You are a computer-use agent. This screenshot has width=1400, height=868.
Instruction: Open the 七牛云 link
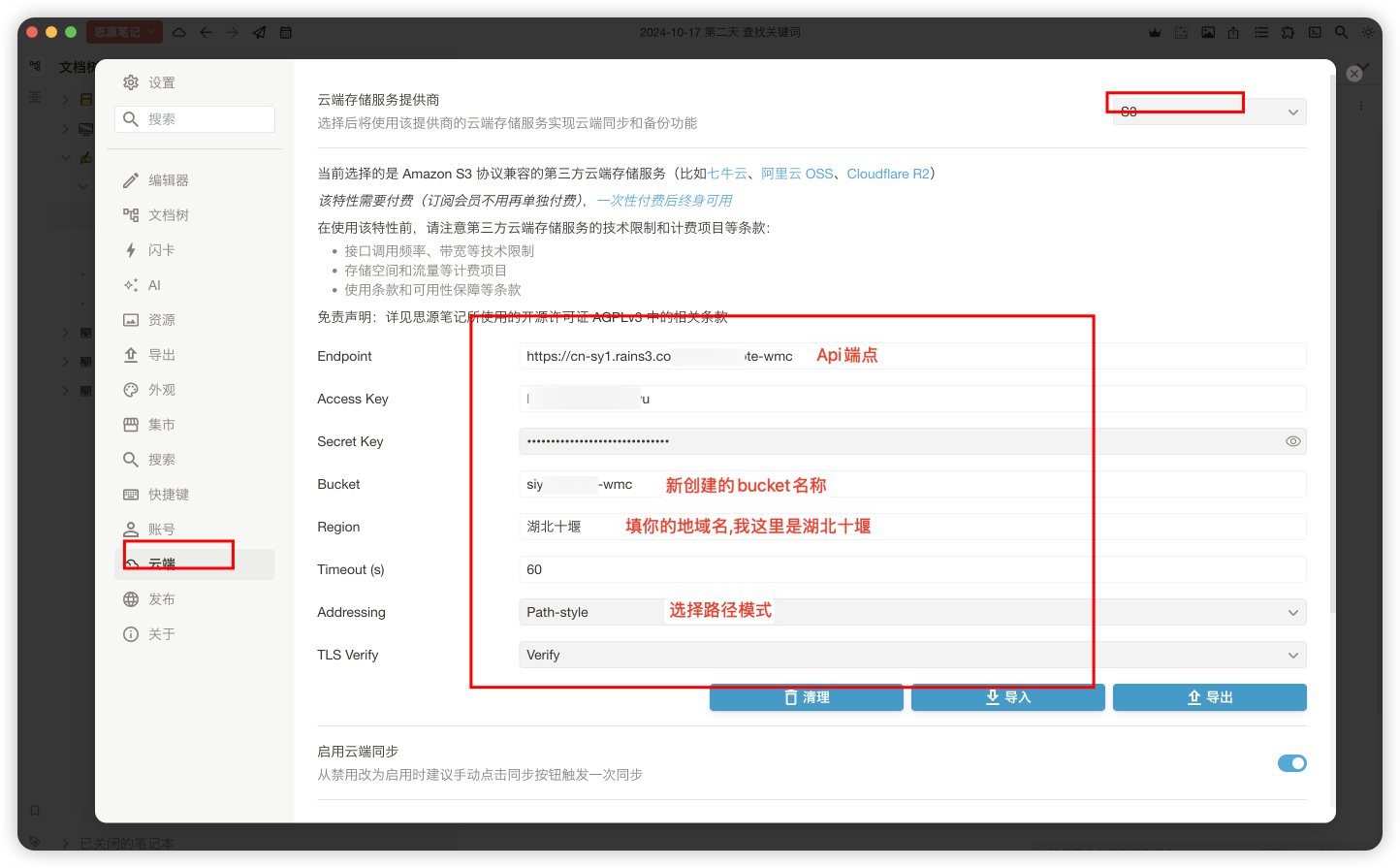click(727, 174)
